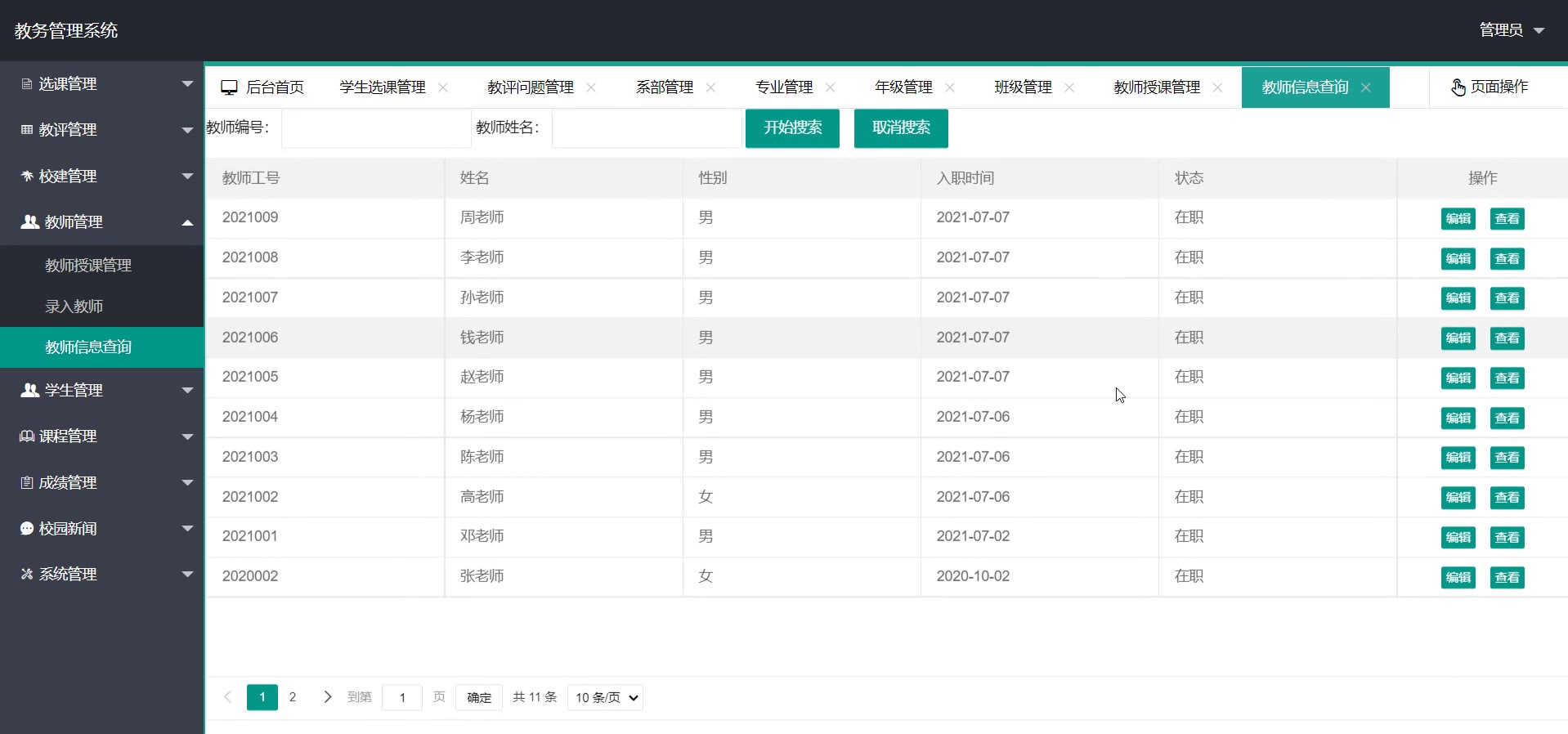Switch to the 专业管理 tab

783,87
